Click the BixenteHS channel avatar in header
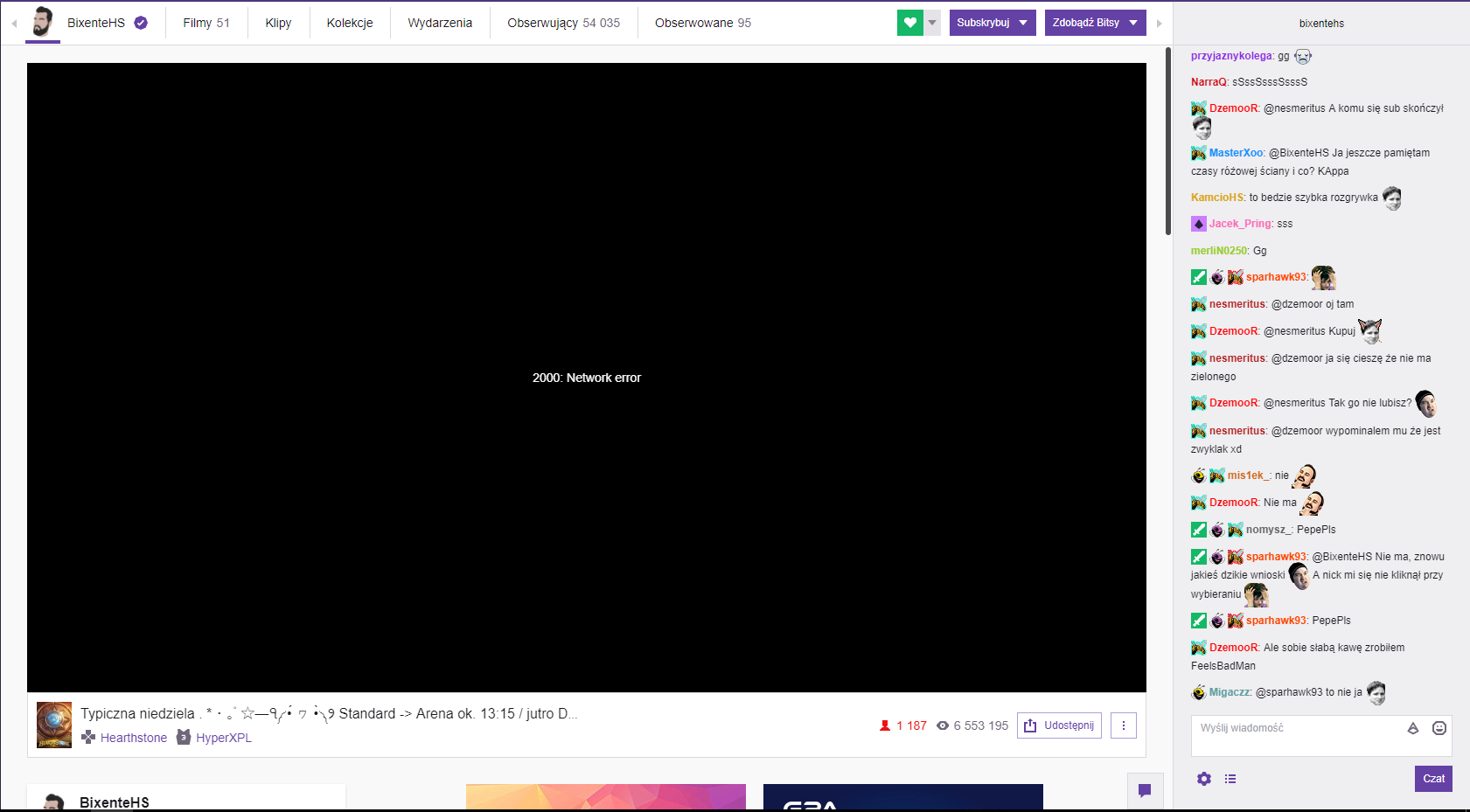This screenshot has height=812, width=1470. point(42,22)
